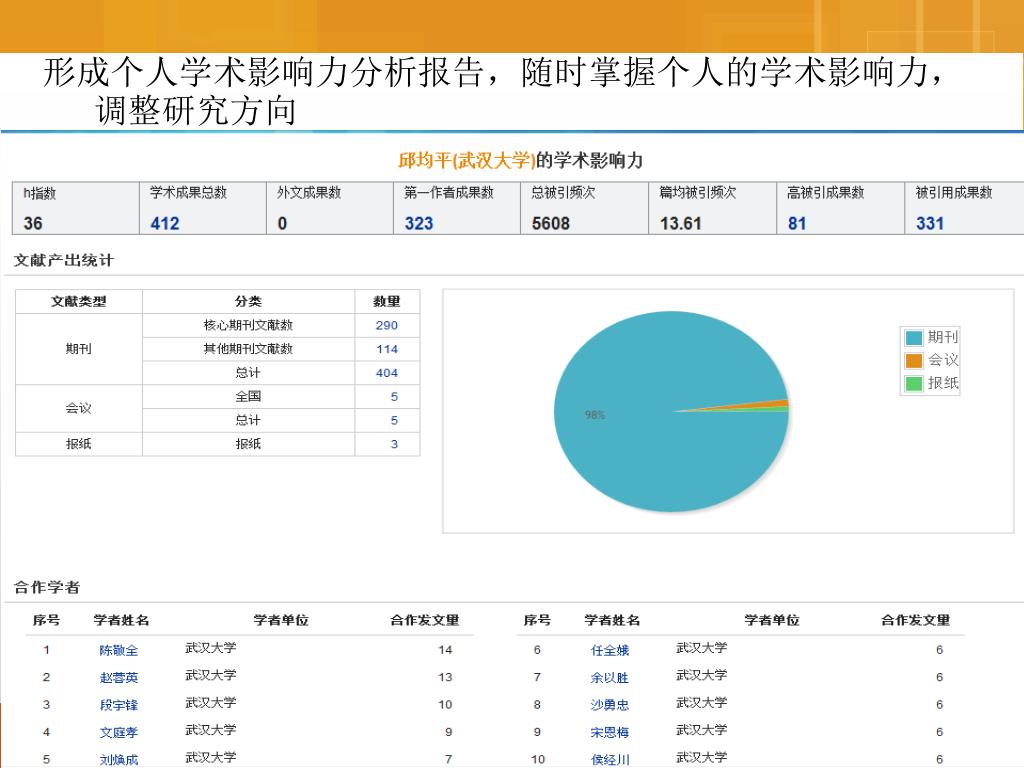Open the 高被引成果数 value 81
1024x768 pixels.
tap(797, 223)
